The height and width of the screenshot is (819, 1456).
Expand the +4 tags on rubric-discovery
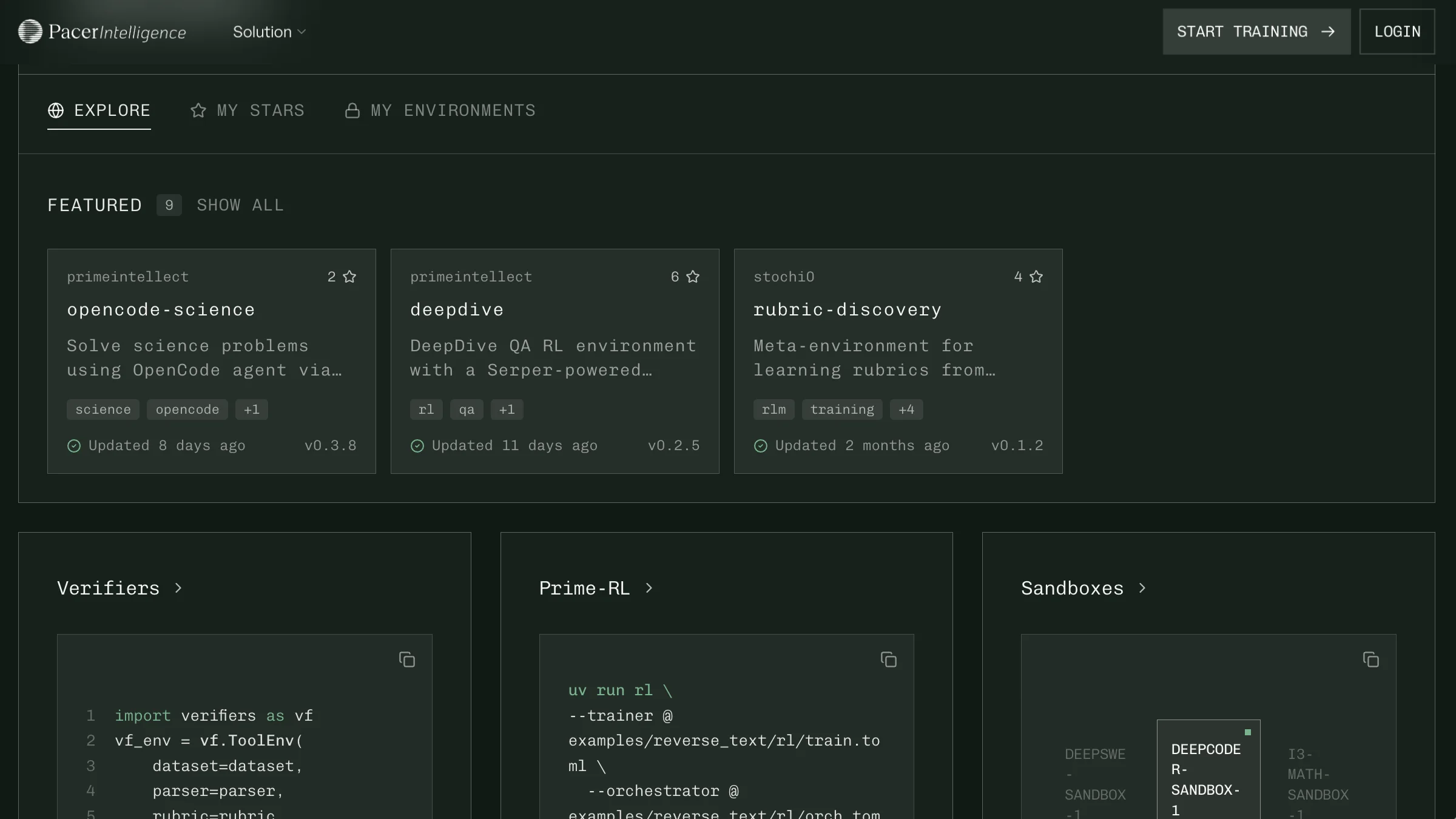tap(906, 409)
